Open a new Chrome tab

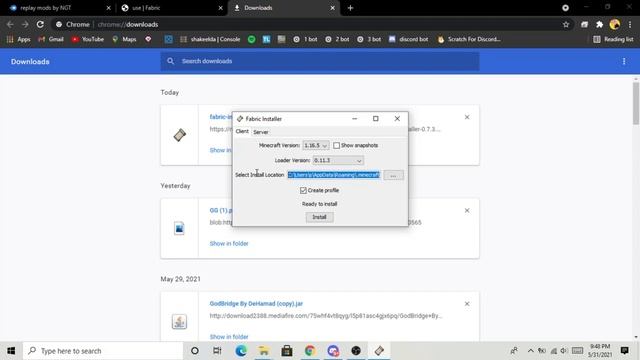click(350, 8)
